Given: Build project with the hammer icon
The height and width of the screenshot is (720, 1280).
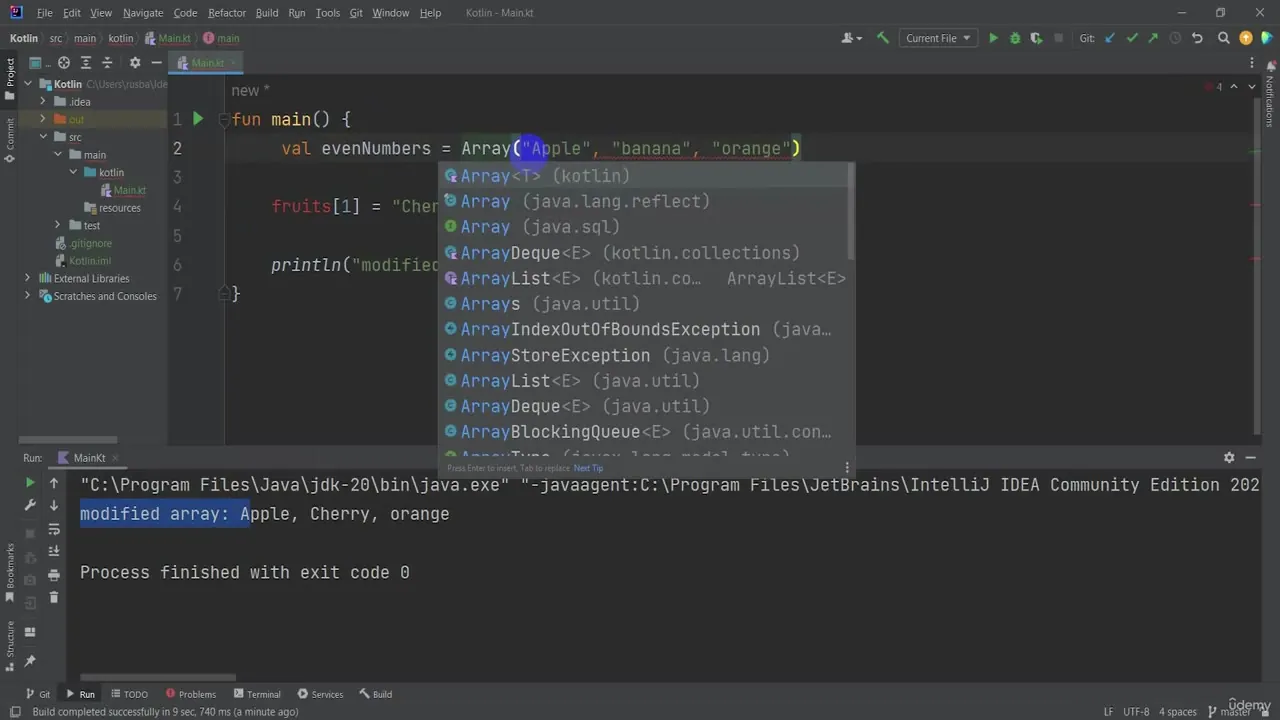Looking at the screenshot, I should point(882,38).
